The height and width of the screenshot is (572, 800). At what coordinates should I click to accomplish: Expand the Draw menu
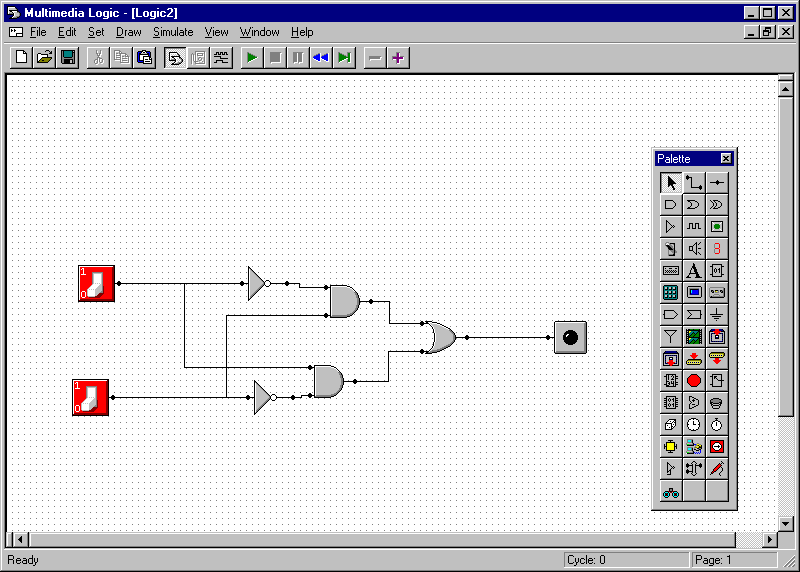point(128,32)
